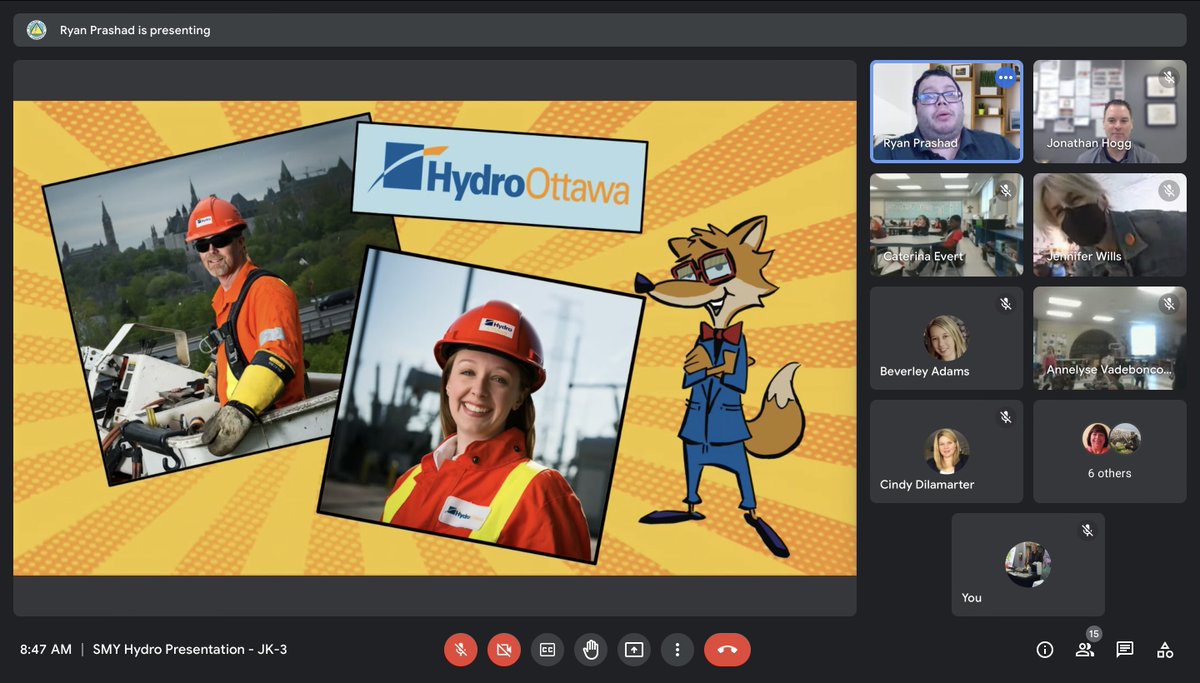Click Annelyse Vadeboncoeur's video tile
The image size is (1200, 683).
[x=1110, y=338]
